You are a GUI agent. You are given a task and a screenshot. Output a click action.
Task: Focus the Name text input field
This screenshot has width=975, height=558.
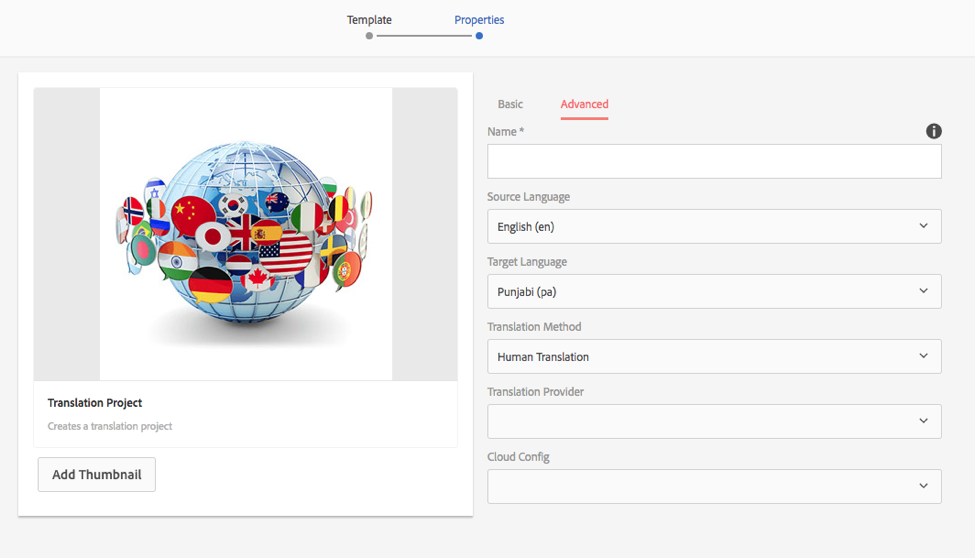(x=713, y=162)
